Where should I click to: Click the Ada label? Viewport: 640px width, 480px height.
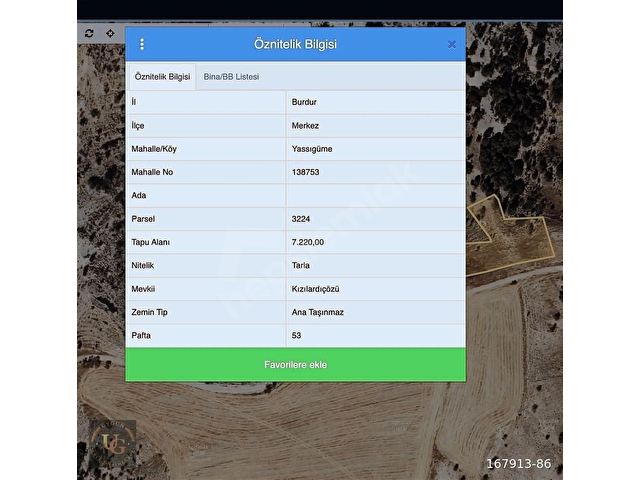(139, 196)
